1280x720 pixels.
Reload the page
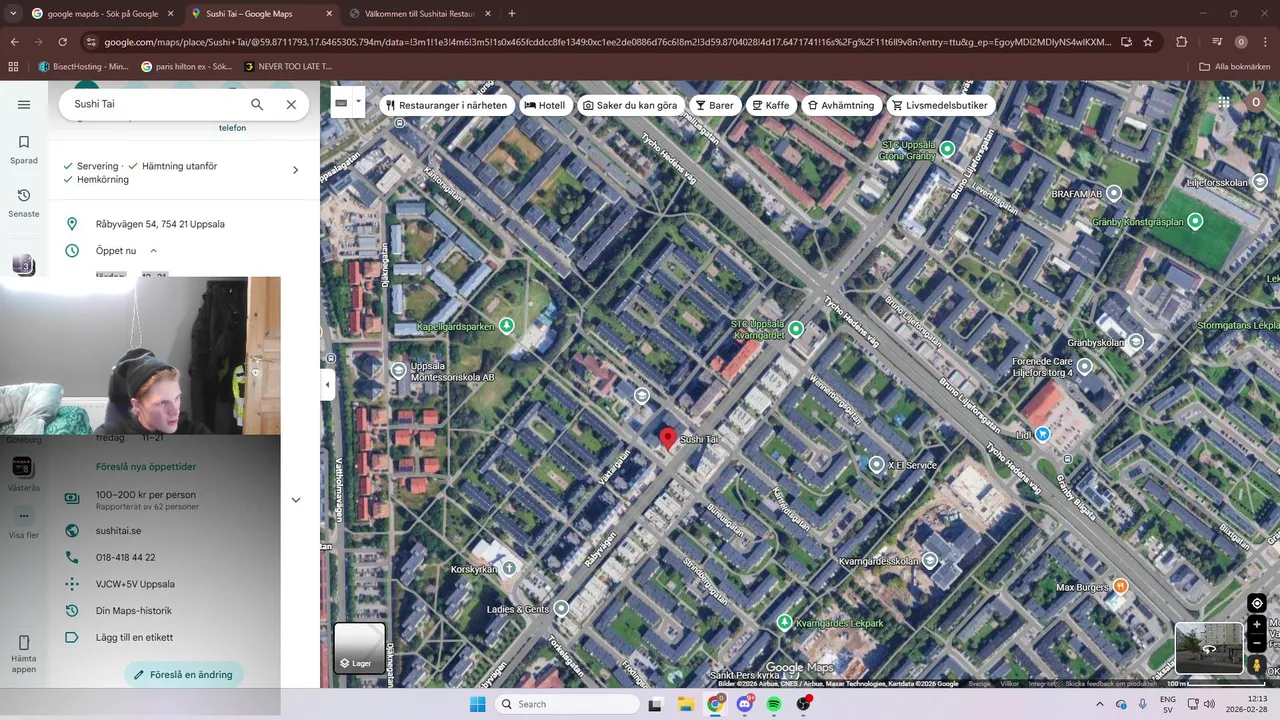[63, 42]
